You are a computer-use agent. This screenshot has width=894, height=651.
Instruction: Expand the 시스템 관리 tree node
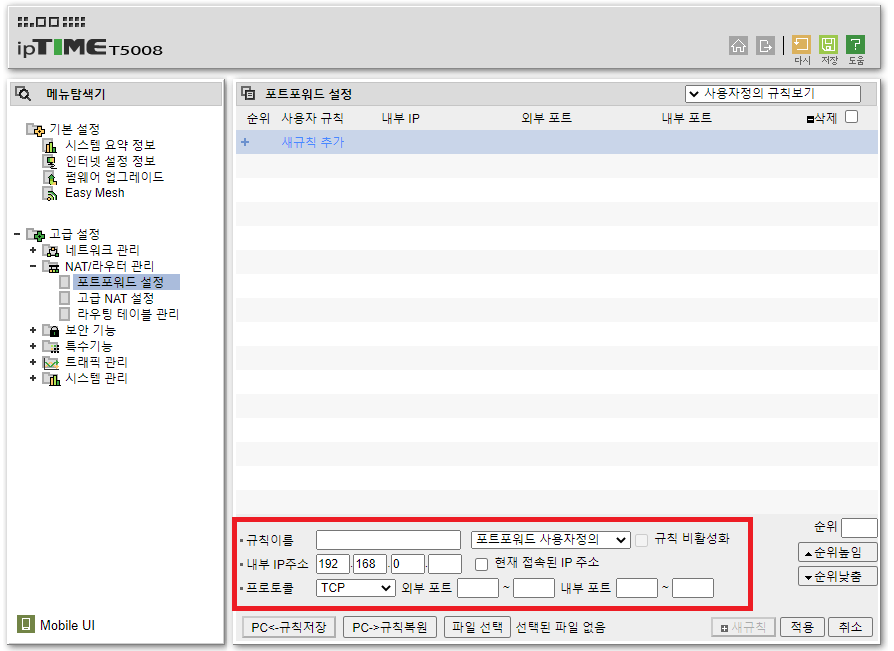[x=33, y=378]
